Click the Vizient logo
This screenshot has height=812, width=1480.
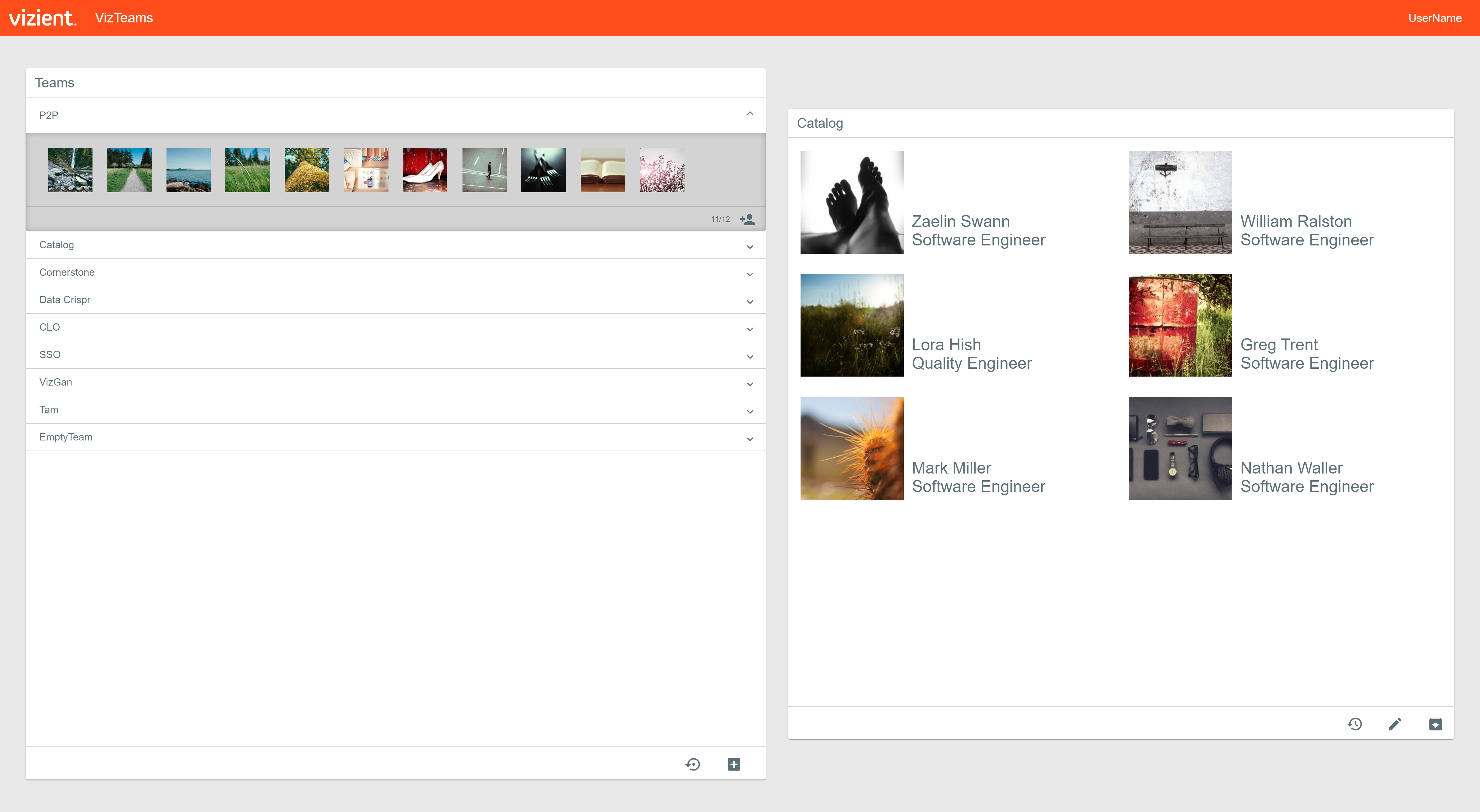42,18
